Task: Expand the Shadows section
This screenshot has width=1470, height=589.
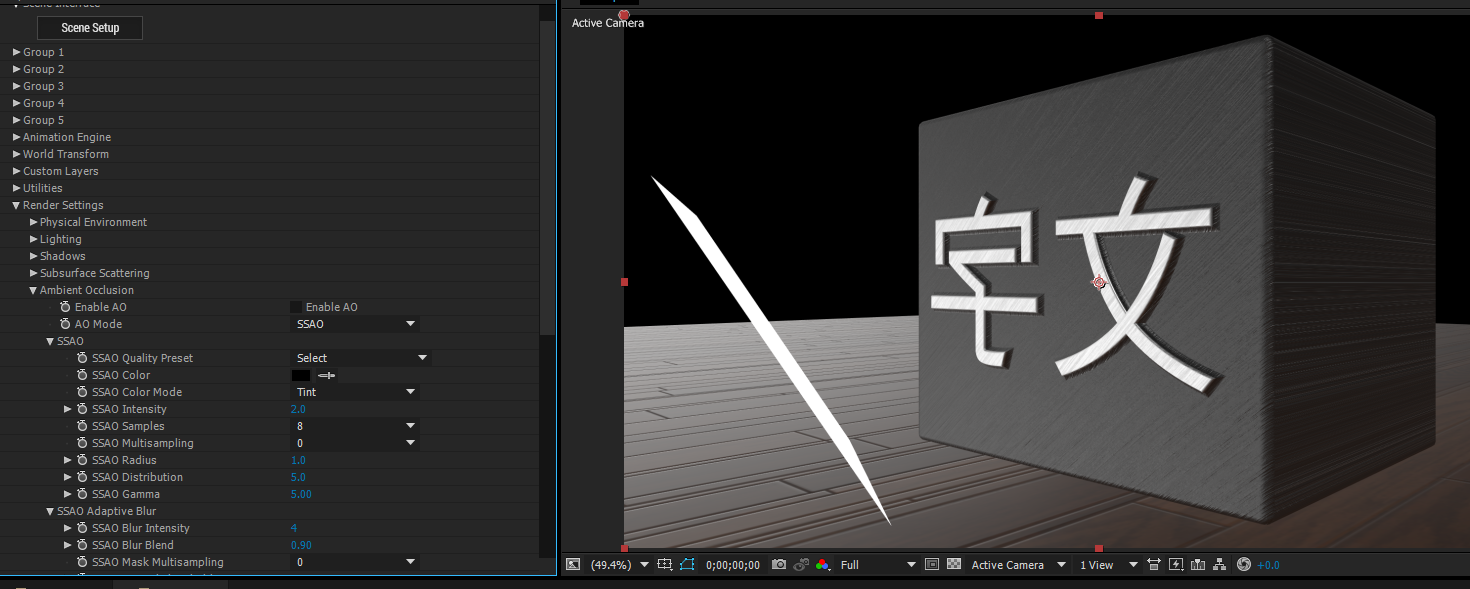Action: coord(33,256)
